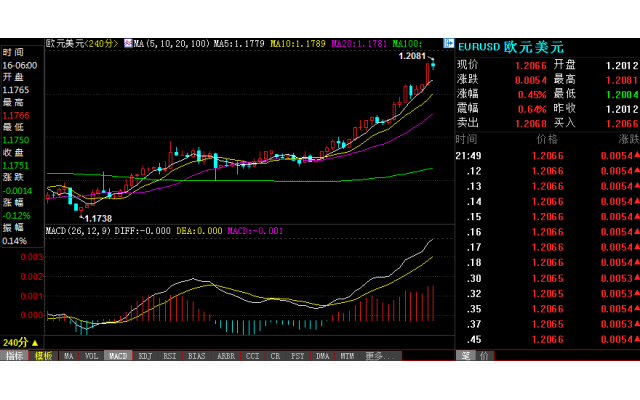Switch to the 指标 tab
The height and width of the screenshot is (400, 640).
(x=15, y=355)
